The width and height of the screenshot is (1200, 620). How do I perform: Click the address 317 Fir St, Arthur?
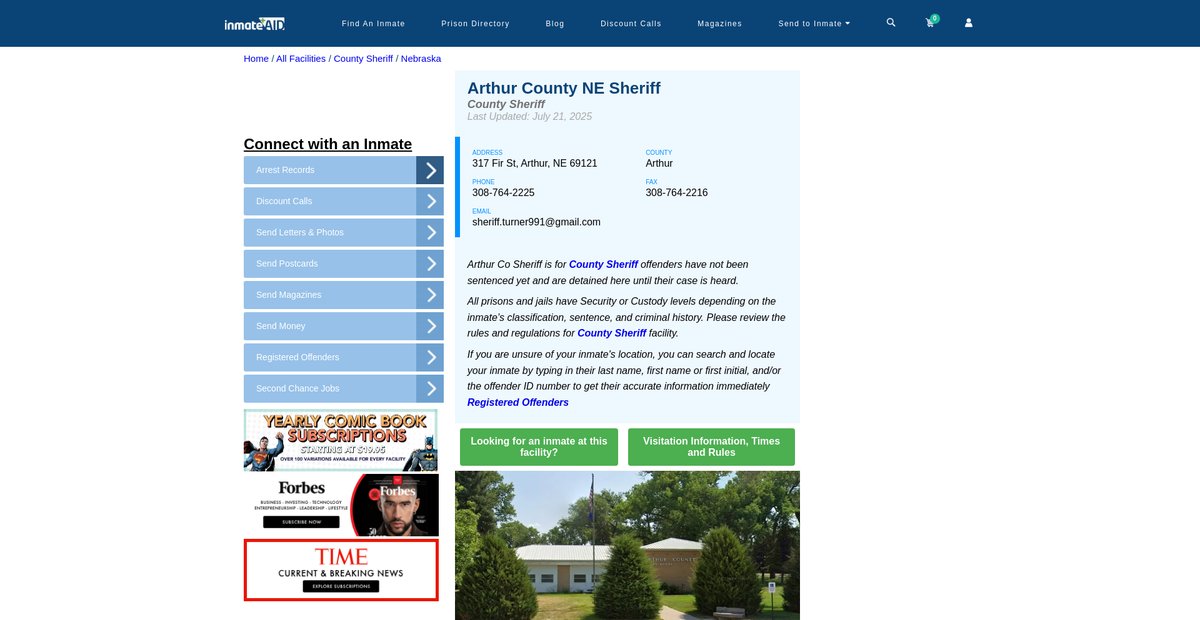(x=535, y=163)
